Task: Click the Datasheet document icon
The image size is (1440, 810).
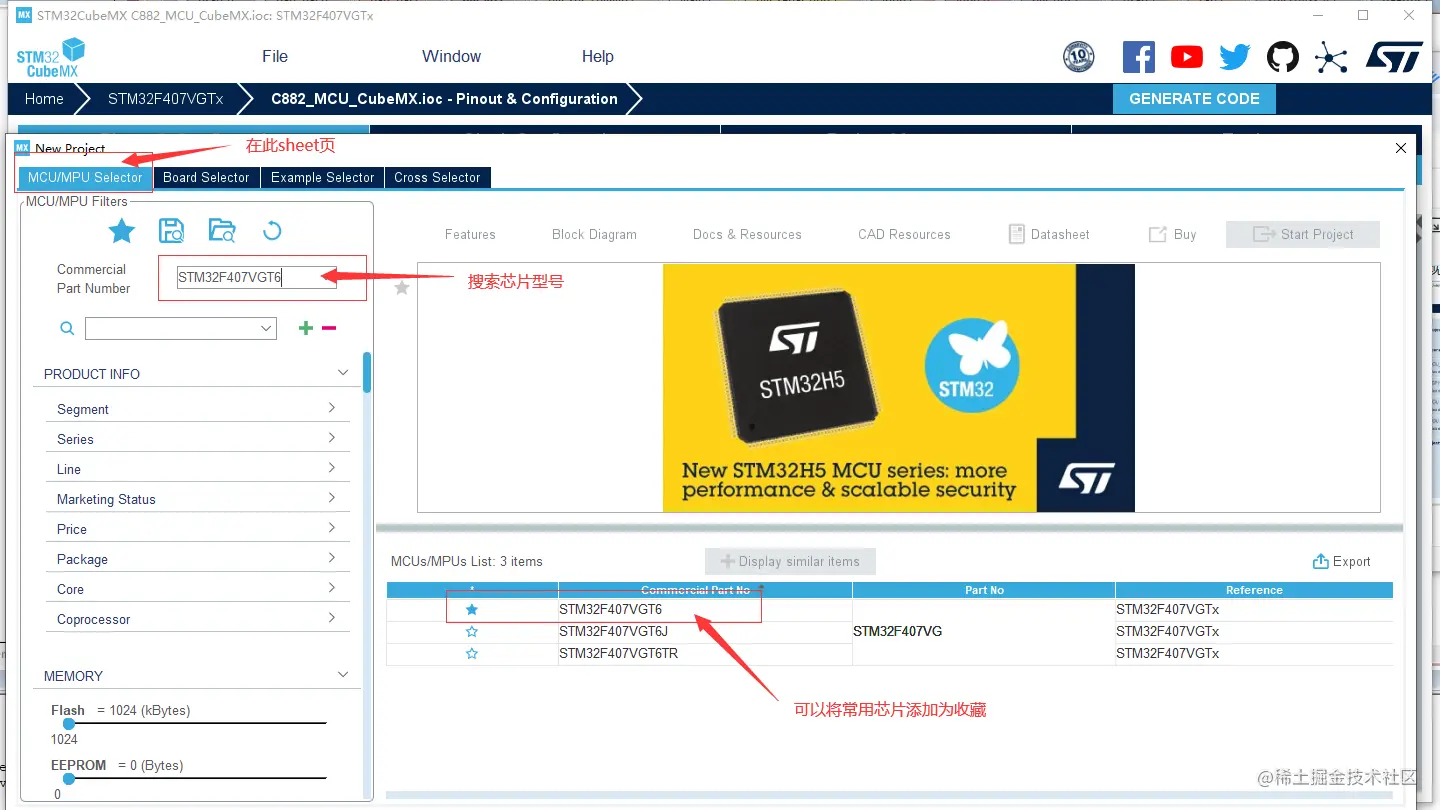Action: (x=1016, y=234)
